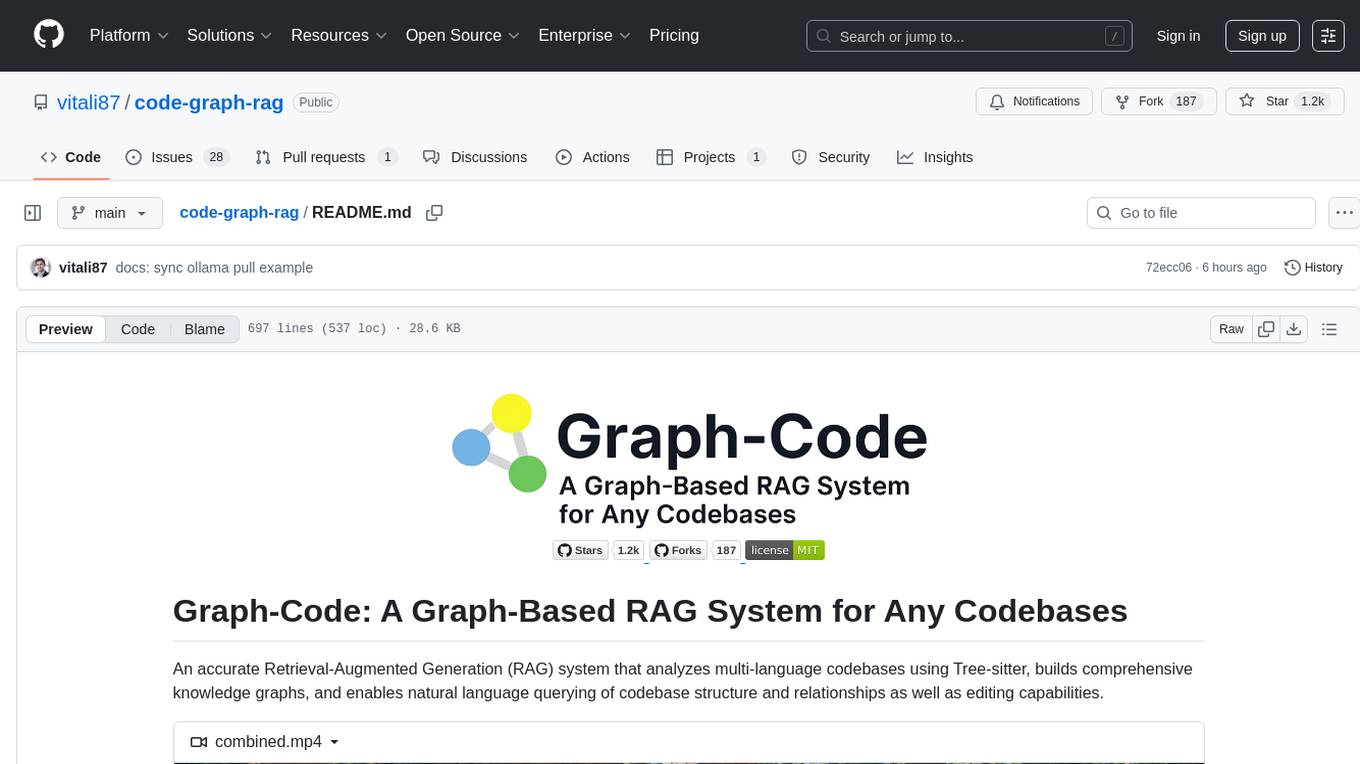The width and height of the screenshot is (1360, 764).
Task: Click the GitHub logo icon
Action: (x=49, y=35)
